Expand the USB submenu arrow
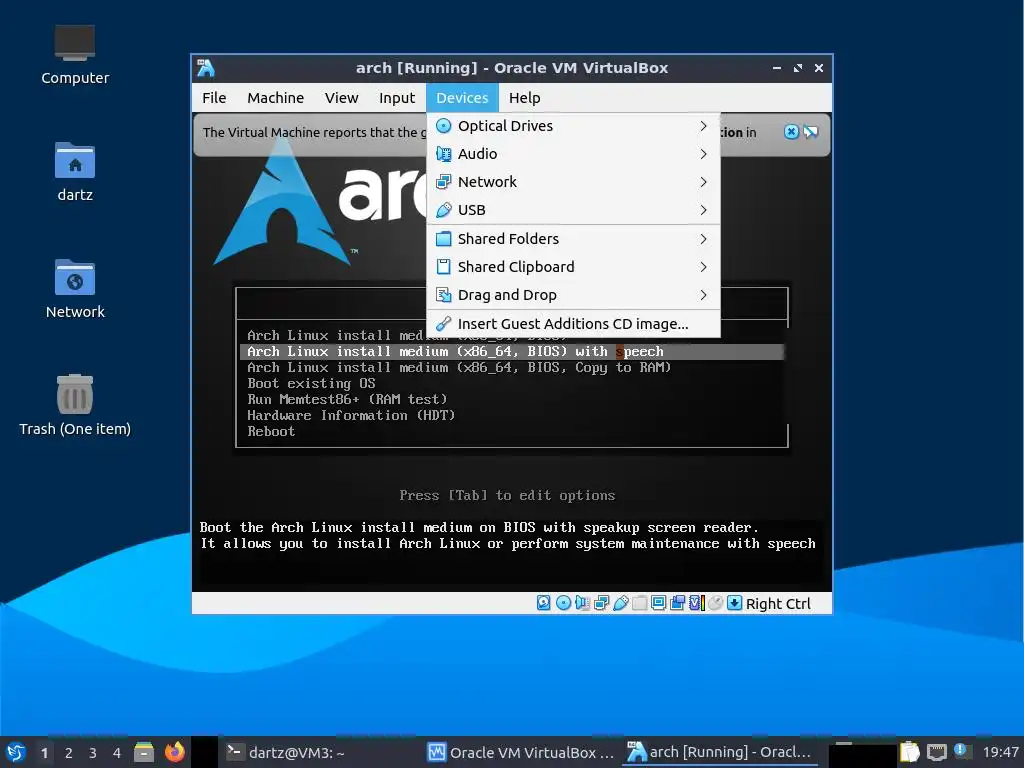Screen dimensions: 1024x768 tap(703, 210)
